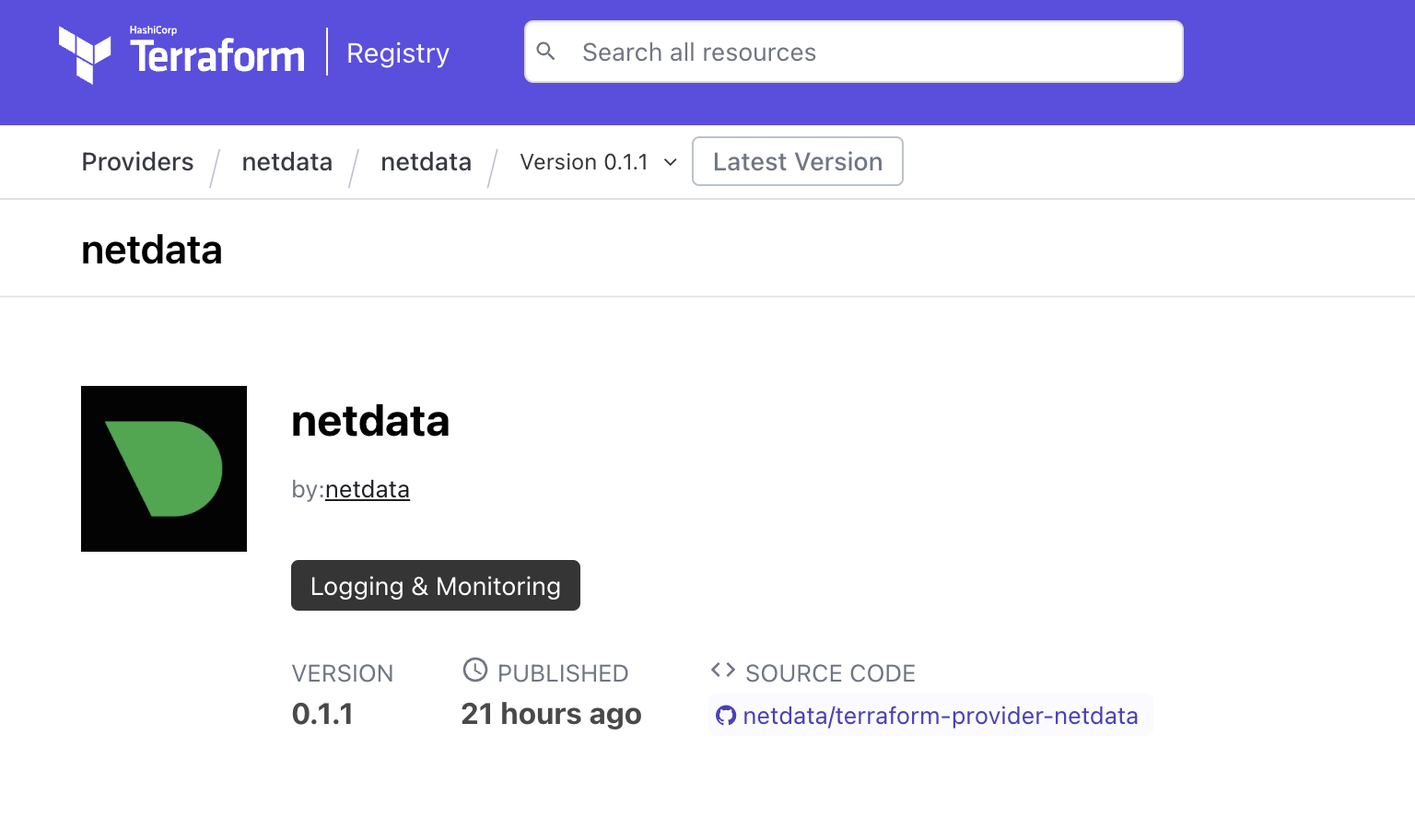Click the netdata green logo image
This screenshot has width=1415, height=840.
164,469
